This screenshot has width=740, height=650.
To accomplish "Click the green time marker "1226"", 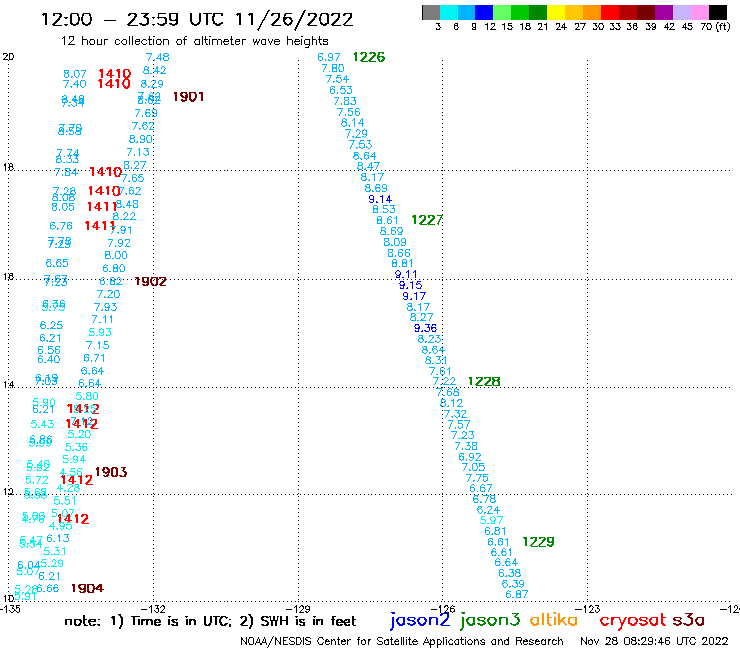I will 369,57.
